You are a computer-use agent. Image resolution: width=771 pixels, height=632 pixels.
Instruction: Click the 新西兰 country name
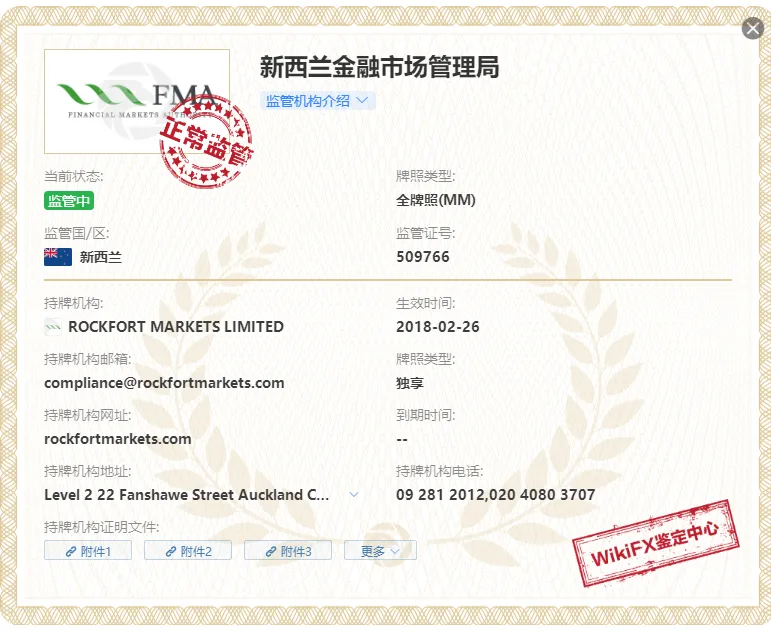click(x=101, y=257)
